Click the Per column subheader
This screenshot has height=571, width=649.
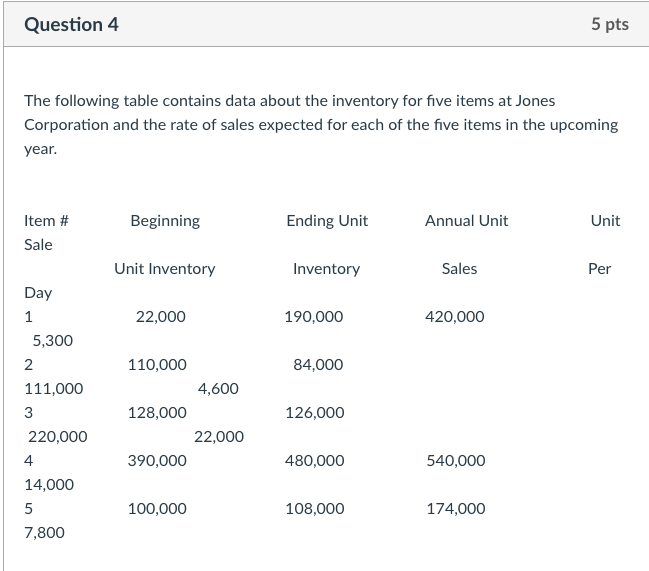pos(599,269)
